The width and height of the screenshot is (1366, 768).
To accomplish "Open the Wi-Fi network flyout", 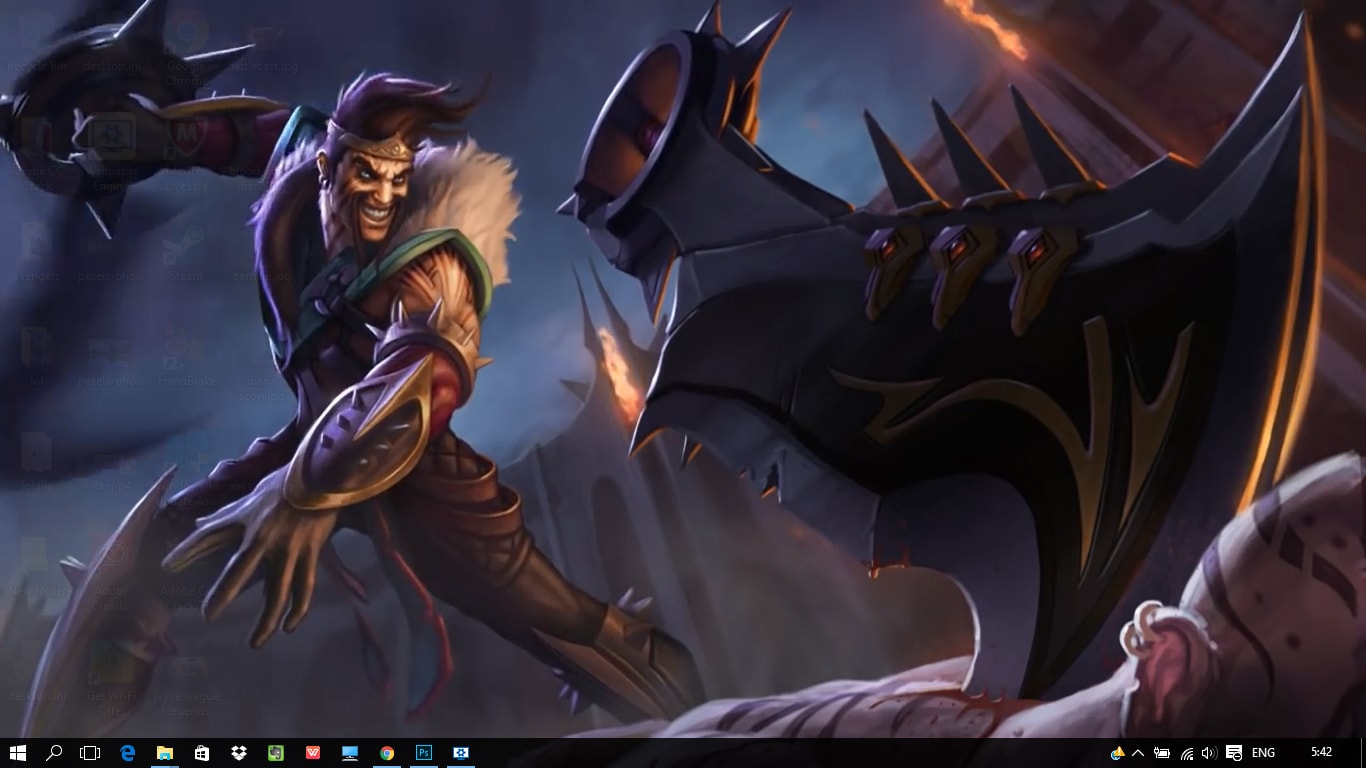I will (x=1187, y=753).
